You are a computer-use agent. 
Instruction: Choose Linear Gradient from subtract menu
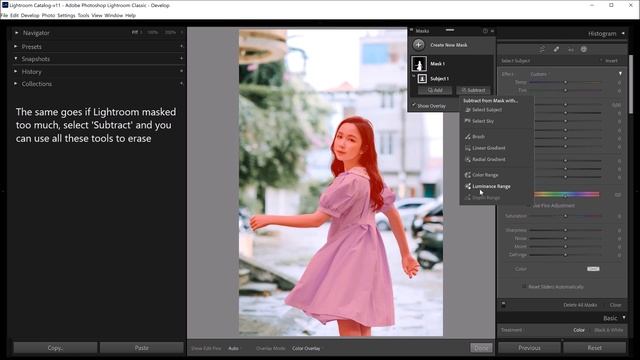[489, 148]
